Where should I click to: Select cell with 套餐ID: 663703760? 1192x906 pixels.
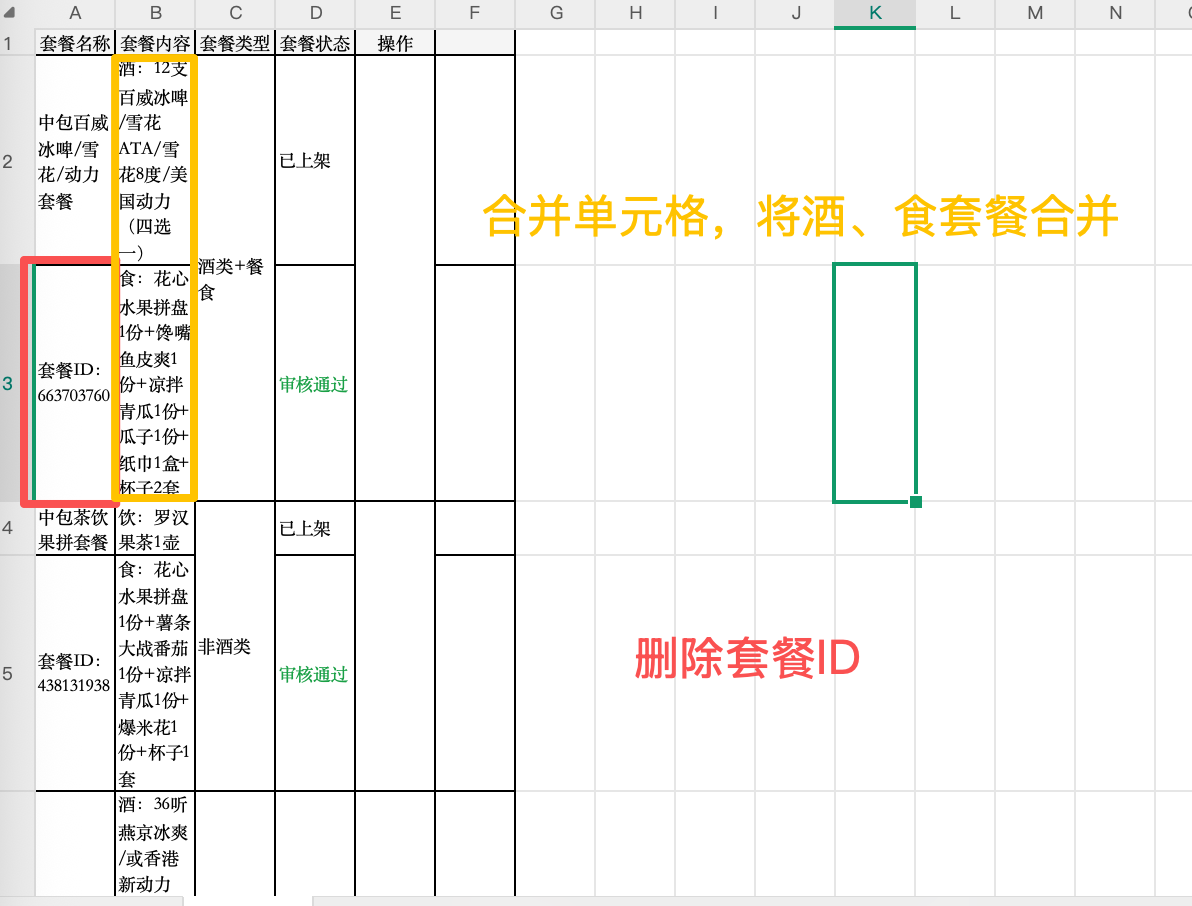[x=75, y=383]
